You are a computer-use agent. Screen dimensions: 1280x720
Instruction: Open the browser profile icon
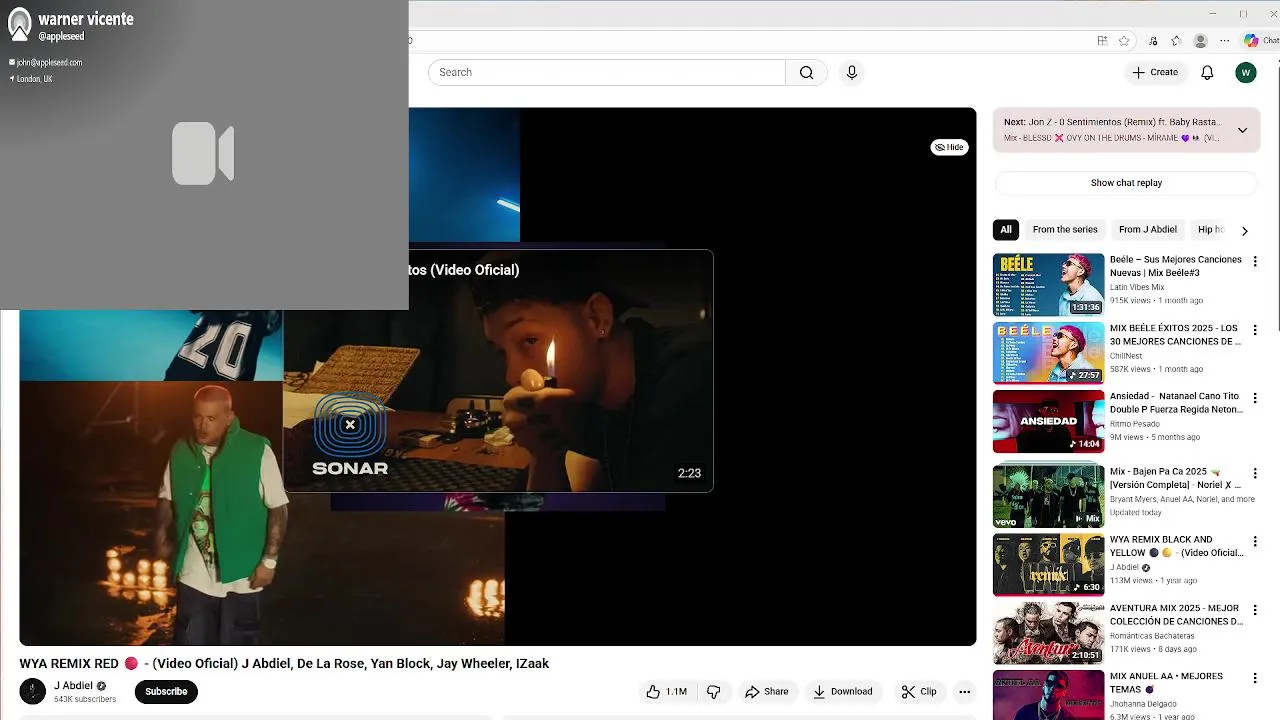click(x=1200, y=41)
